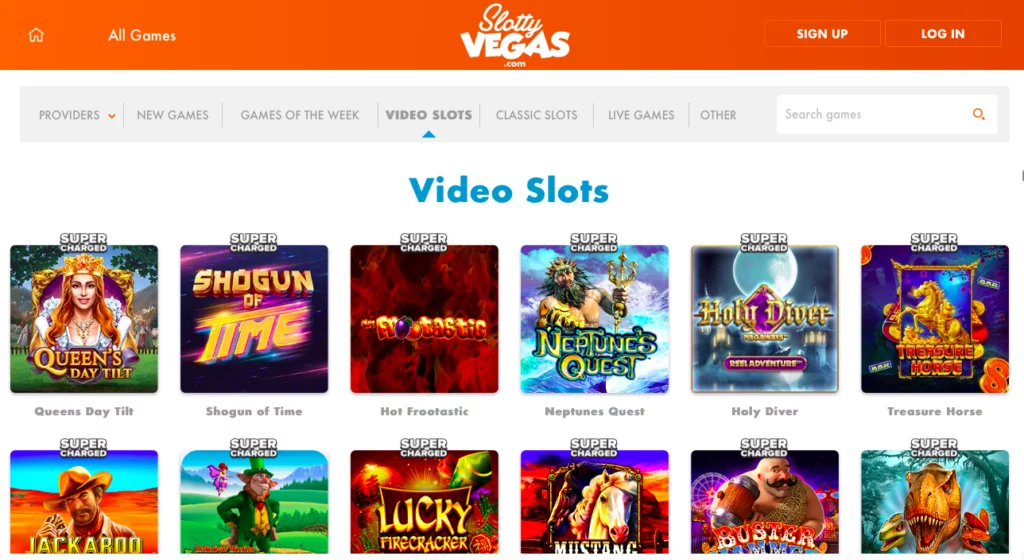The image size is (1024, 560).
Task: Select Neptunes Quest game thumbnail
Action: click(594, 319)
